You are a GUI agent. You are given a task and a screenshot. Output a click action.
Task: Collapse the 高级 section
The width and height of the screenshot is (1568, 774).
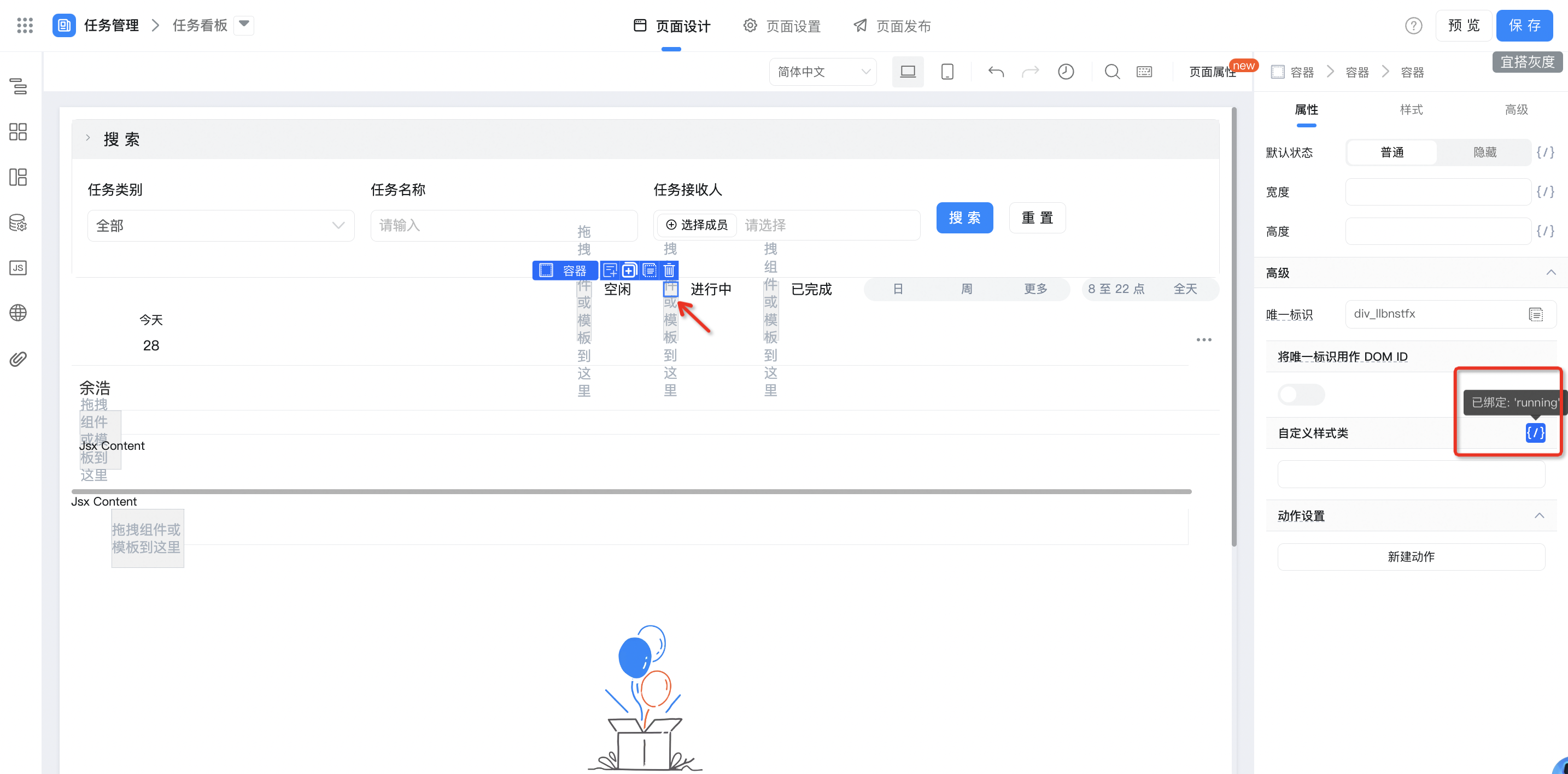[1550, 273]
